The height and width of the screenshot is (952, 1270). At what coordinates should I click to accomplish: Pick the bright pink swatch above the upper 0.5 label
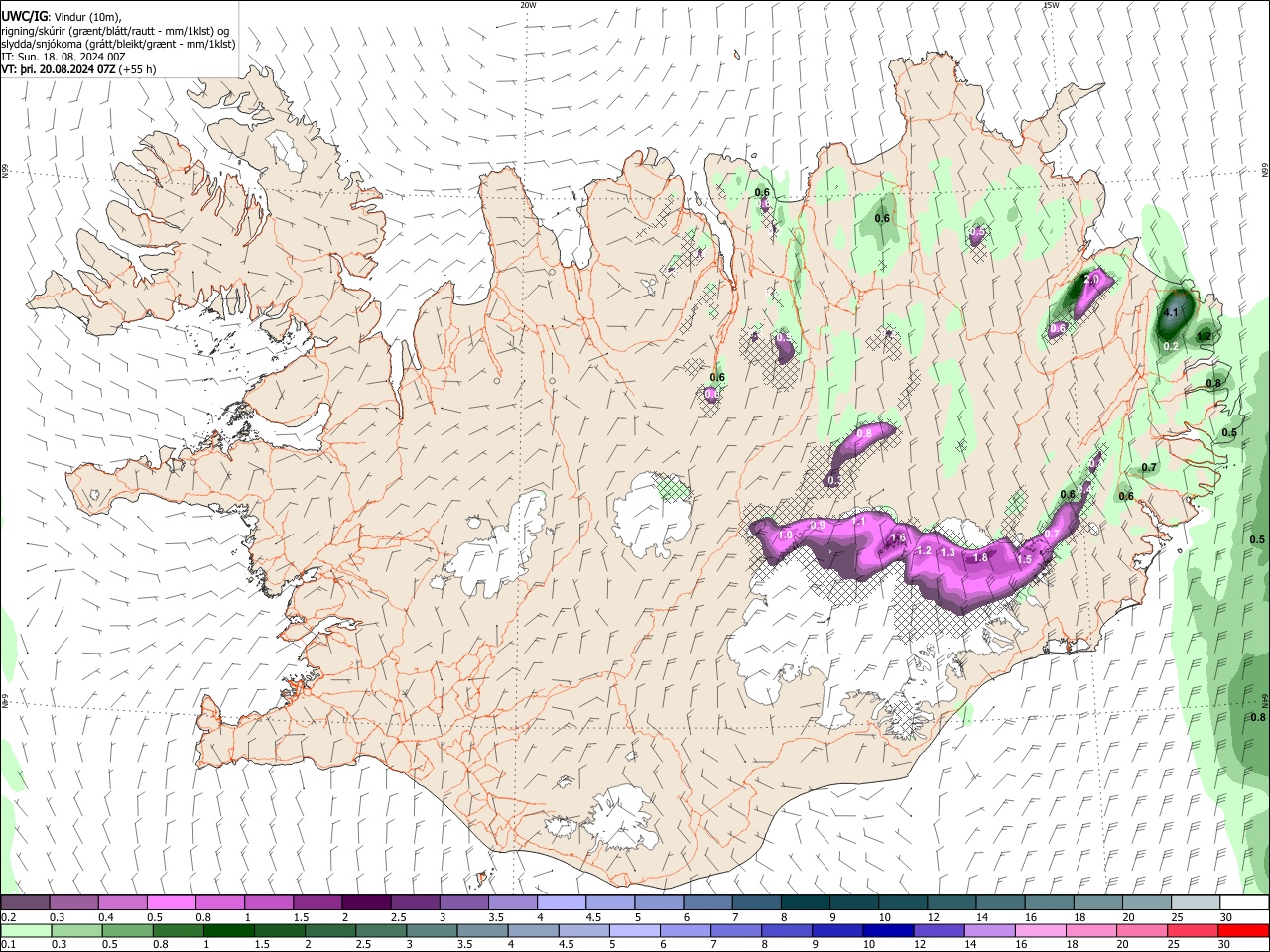[171, 902]
